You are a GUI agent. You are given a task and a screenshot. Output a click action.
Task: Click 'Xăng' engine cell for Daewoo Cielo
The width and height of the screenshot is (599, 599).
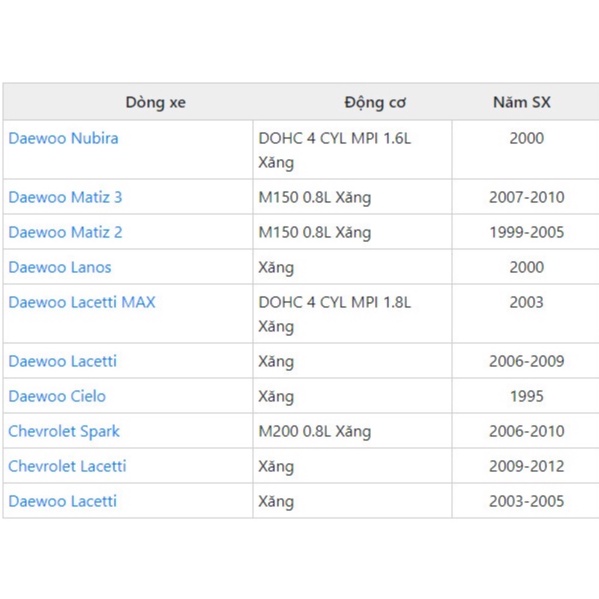tap(352, 396)
